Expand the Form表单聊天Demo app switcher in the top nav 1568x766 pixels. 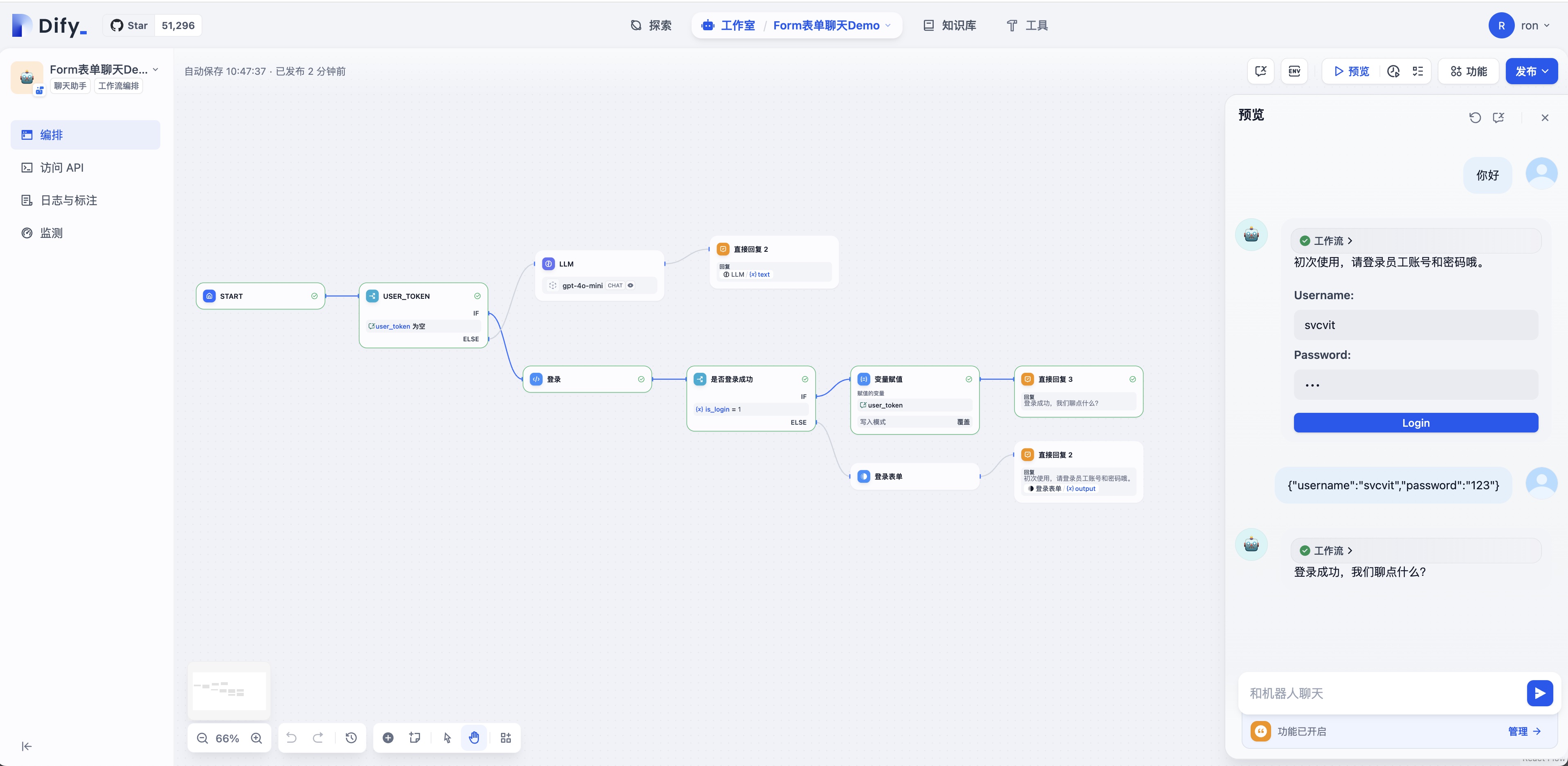(831, 26)
